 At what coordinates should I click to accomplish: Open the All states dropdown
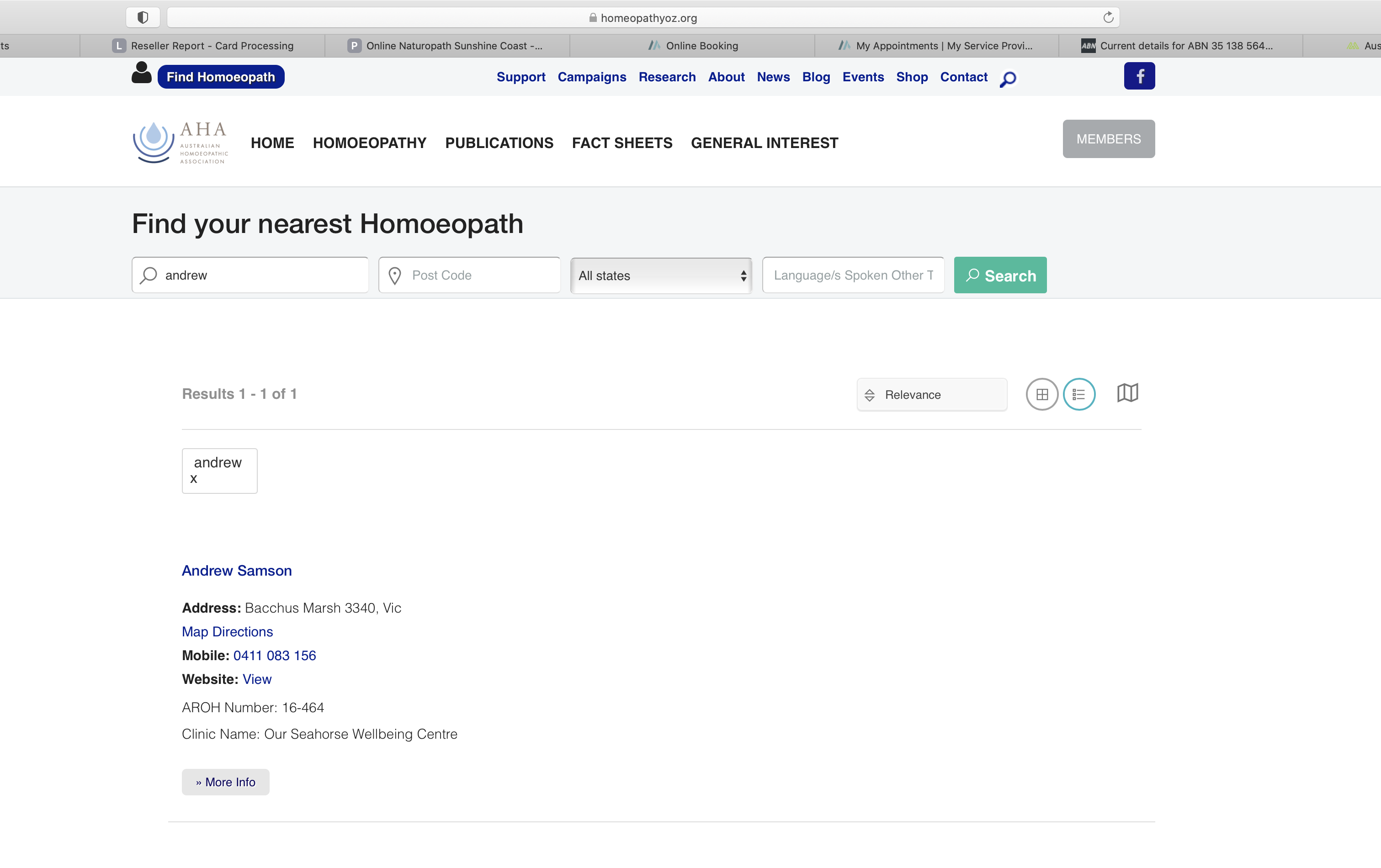click(661, 276)
